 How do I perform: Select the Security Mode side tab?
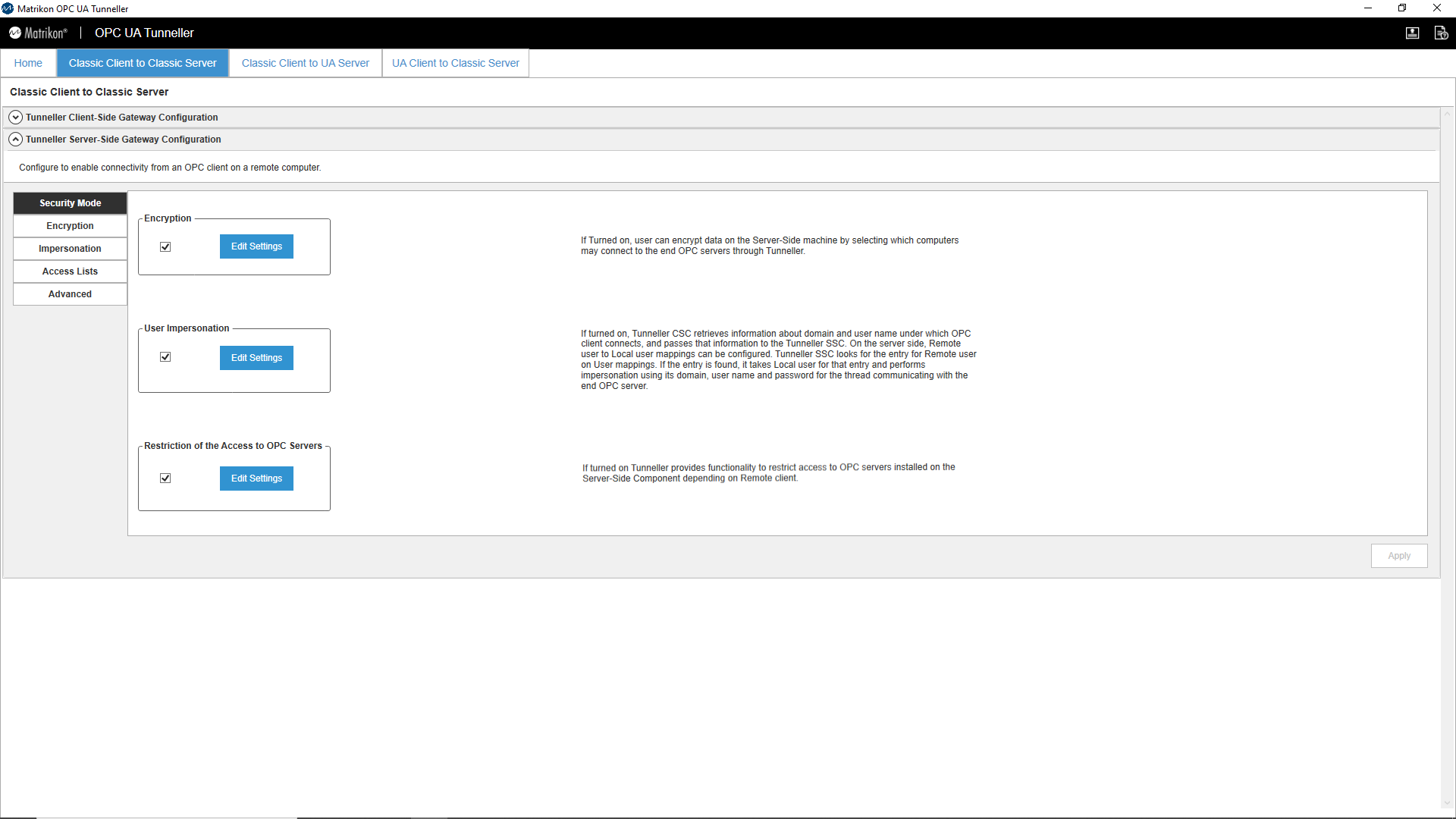[x=70, y=203]
